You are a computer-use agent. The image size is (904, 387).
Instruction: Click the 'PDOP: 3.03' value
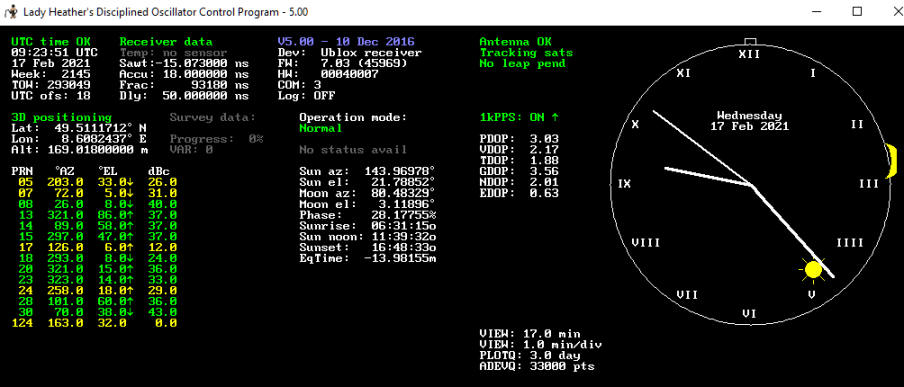519,139
